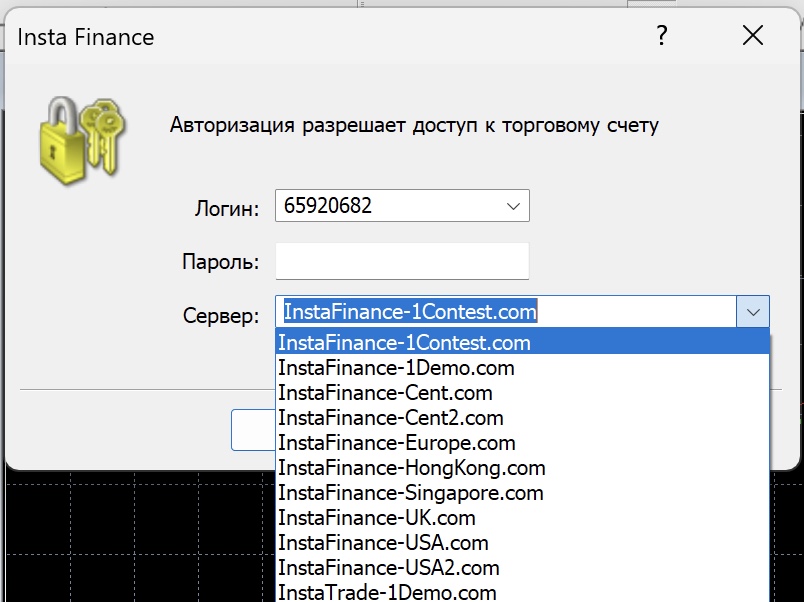Choose InstaFinance-USA.com server
This screenshot has width=804, height=602.
pos(522,543)
